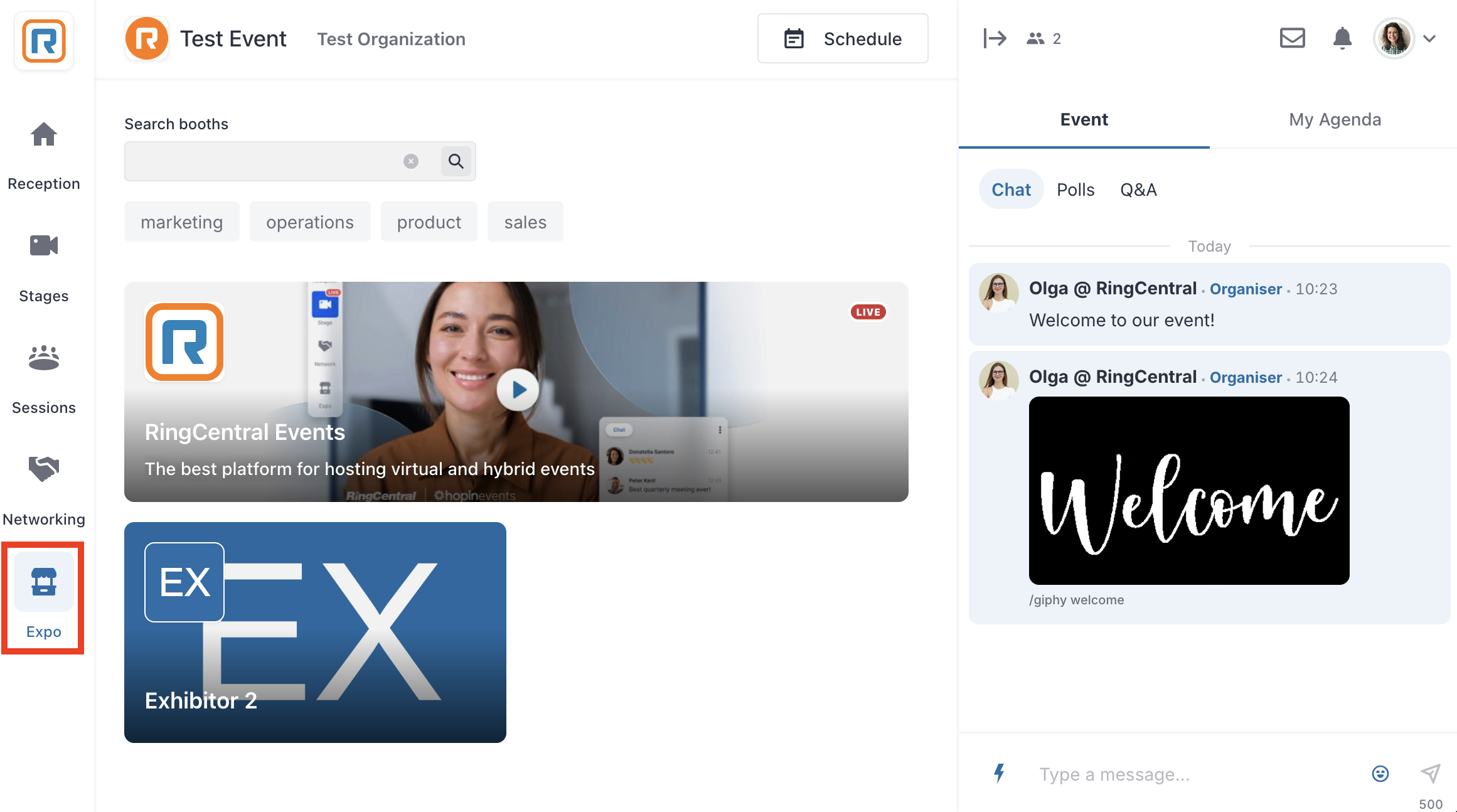Viewport: 1457px width, 812px height.
Task: Filter booths by marketing tag
Action: (182, 222)
